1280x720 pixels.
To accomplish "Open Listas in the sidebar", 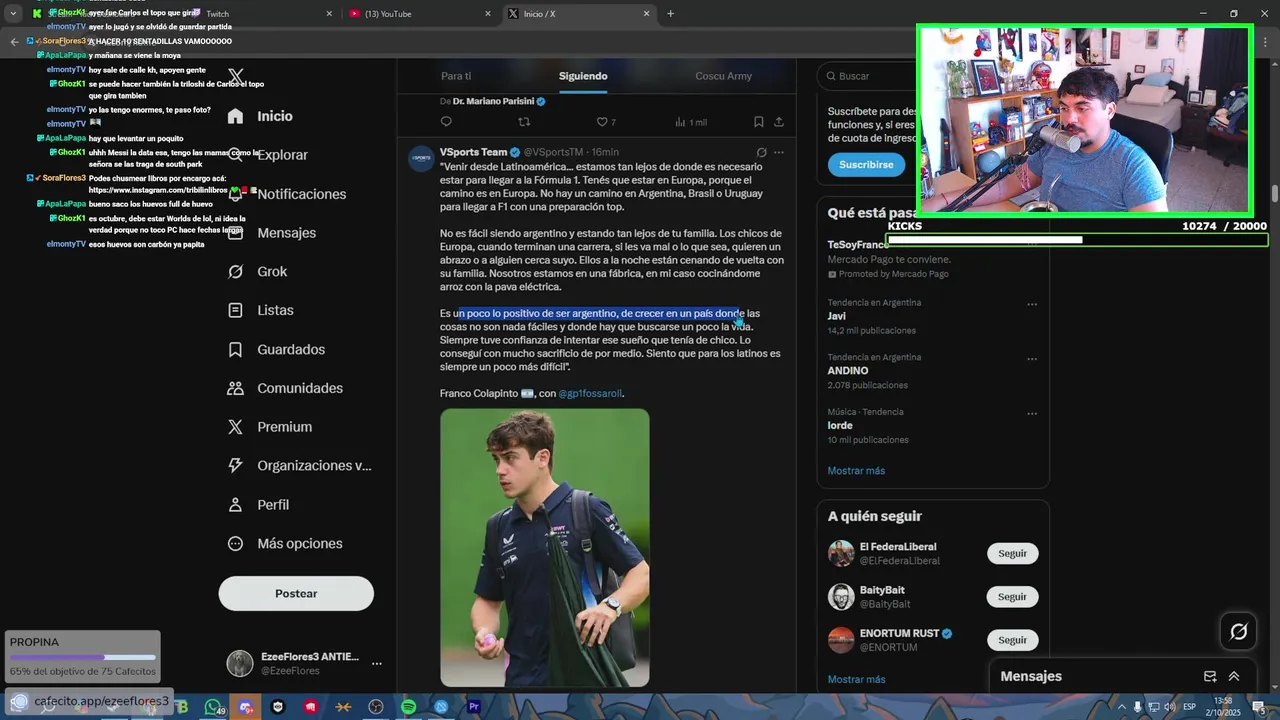I will pos(260,310).
